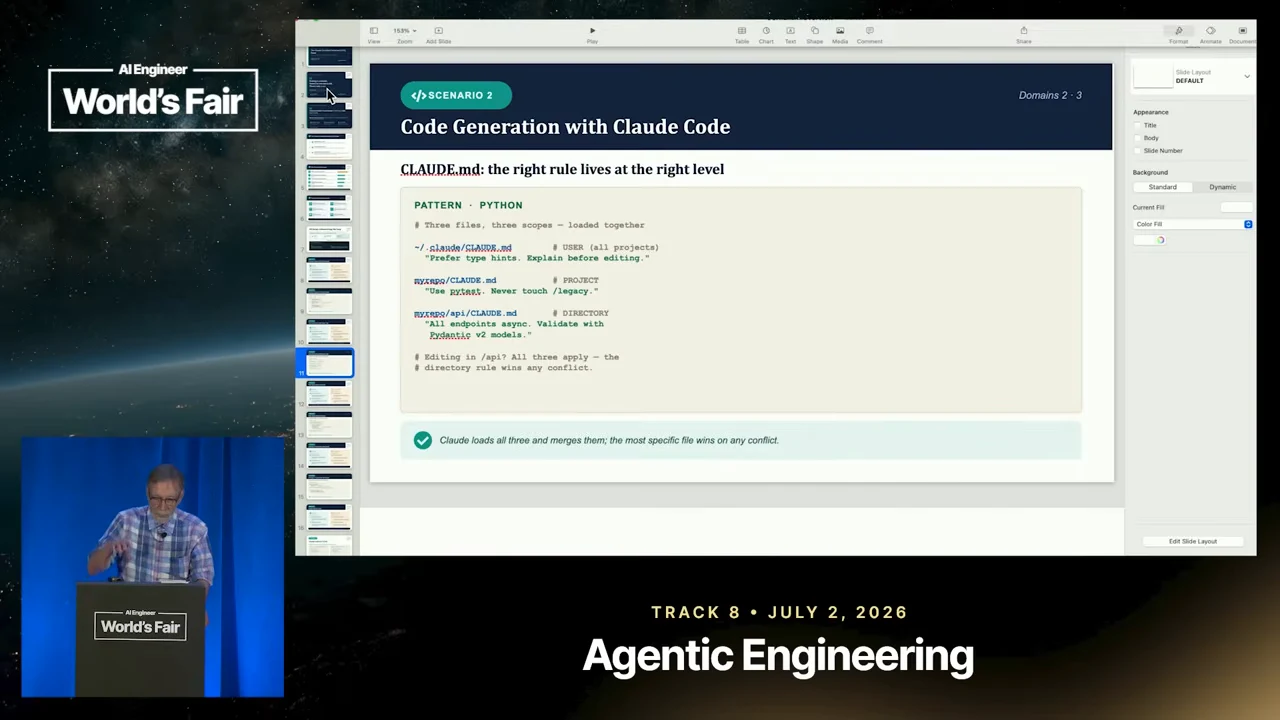This screenshot has height=720, width=1280.
Task: Select slide 10 thumbnail in navigator
Action: click(x=329, y=332)
